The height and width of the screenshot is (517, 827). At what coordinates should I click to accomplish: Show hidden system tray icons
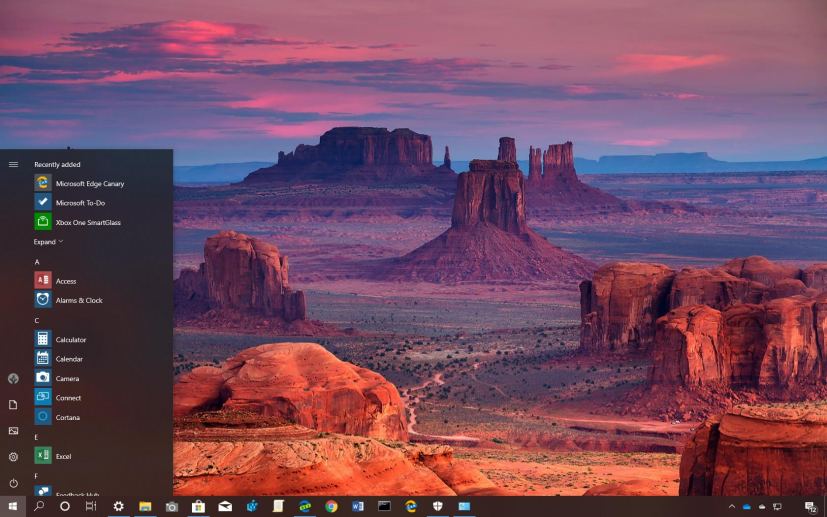tap(731, 507)
